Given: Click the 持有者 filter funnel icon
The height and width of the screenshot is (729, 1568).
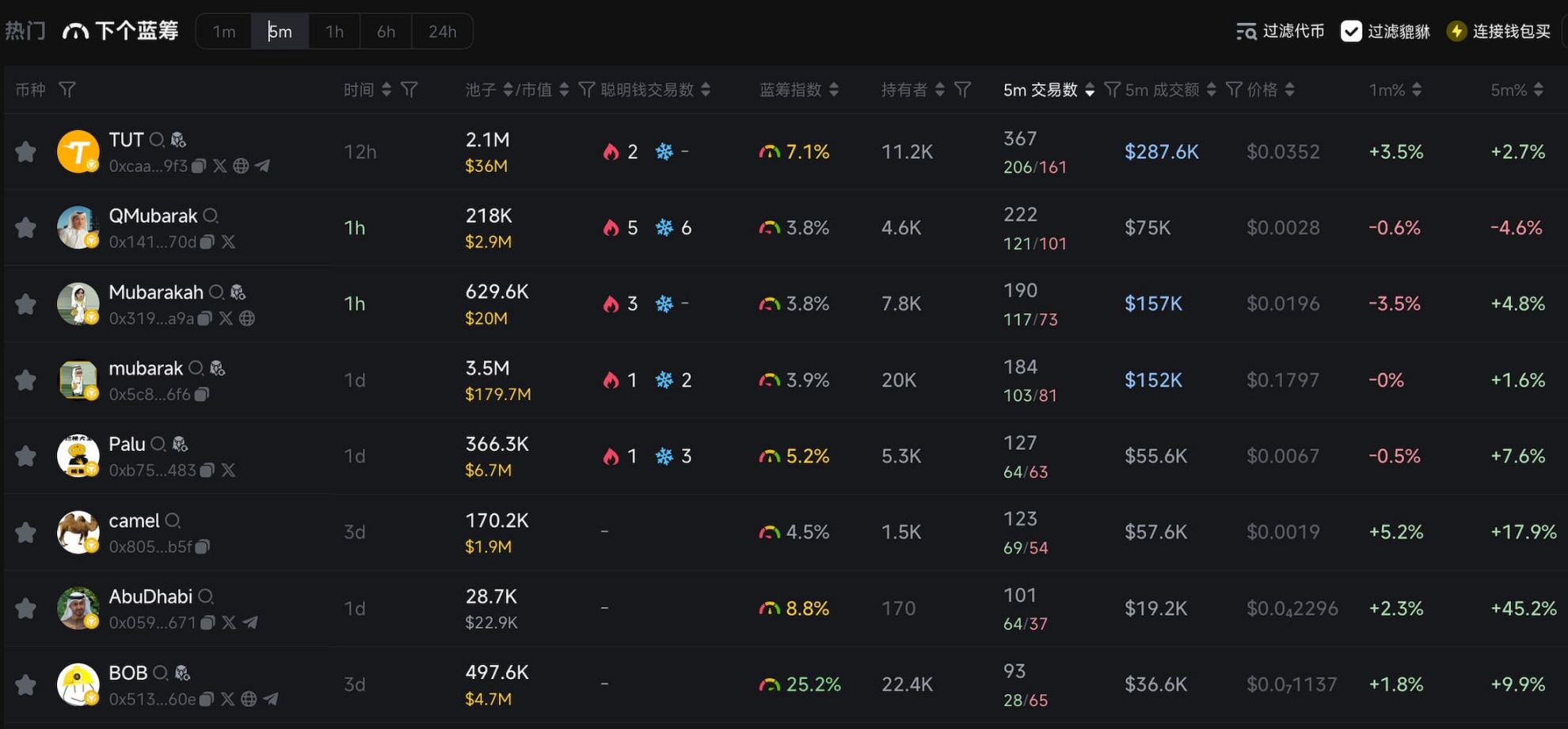Looking at the screenshot, I should point(962,90).
